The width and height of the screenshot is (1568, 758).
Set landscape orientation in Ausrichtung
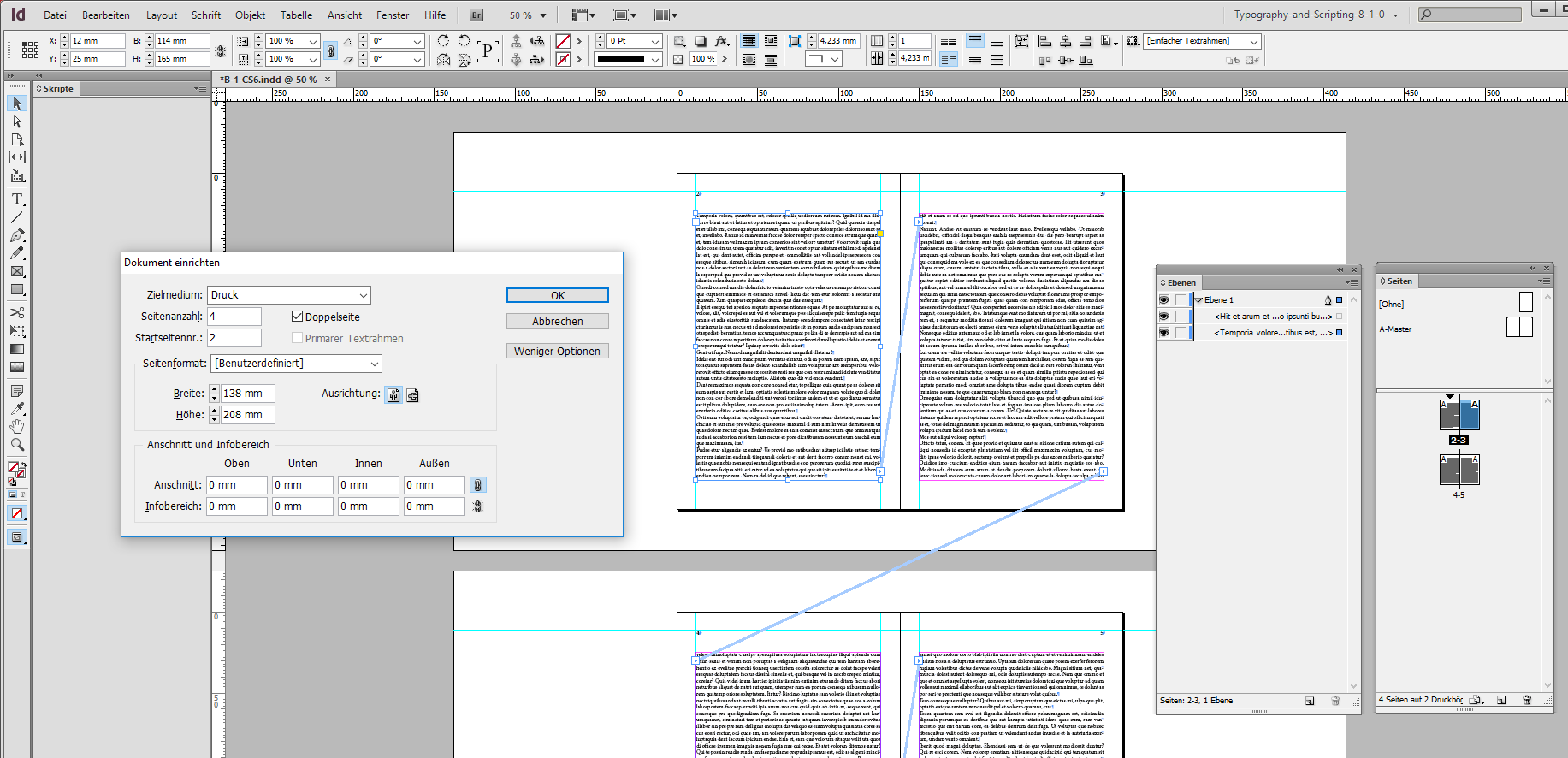pyautogui.click(x=412, y=395)
